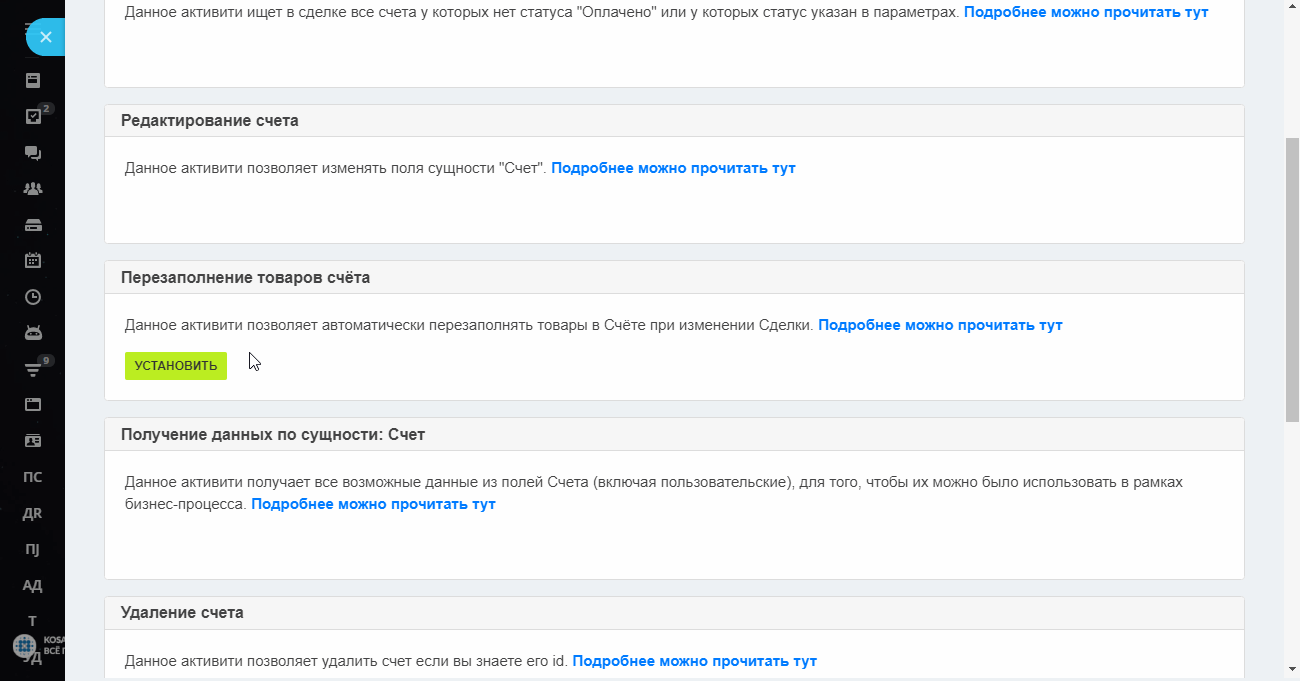The width and height of the screenshot is (1300, 681).
Task: Open tasks icon with badge 2
Action: point(33,116)
